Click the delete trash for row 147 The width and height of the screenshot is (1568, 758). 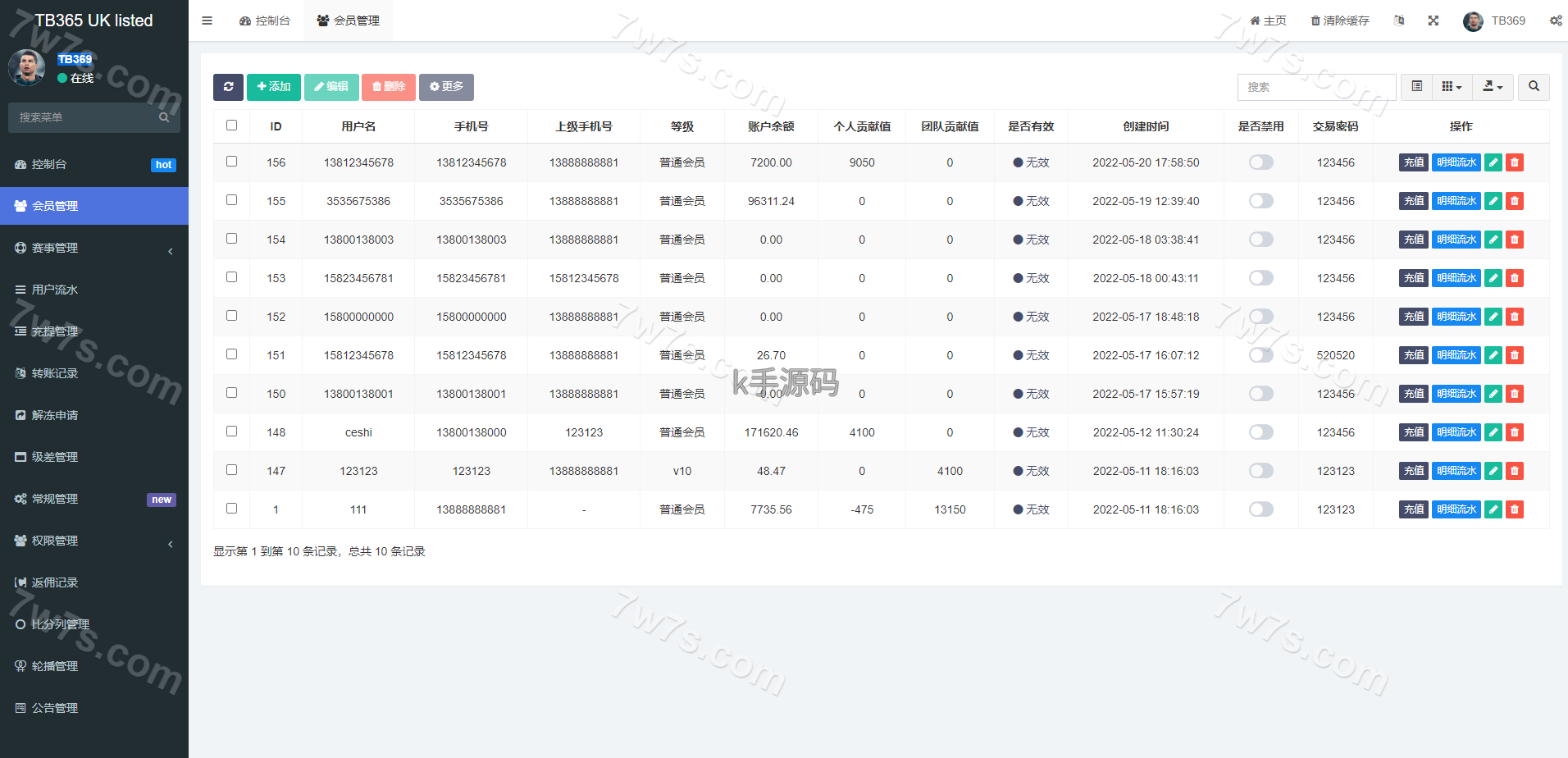tap(1515, 471)
